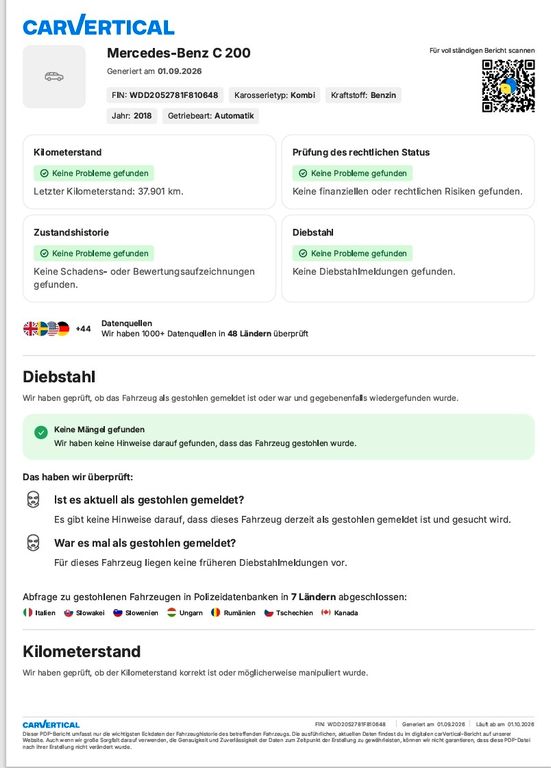Select the FIN number chip
This screenshot has width=551, height=768.
pyautogui.click(x=165, y=95)
